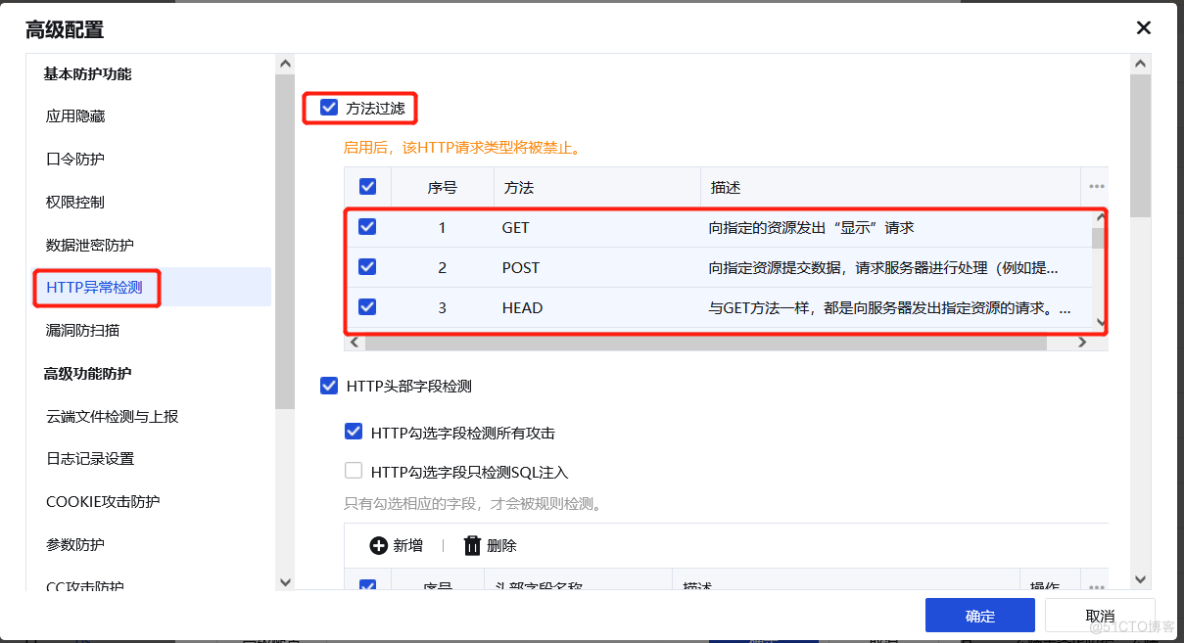
Task: Toggle the select-all checkbox in method table header
Action: coord(367,186)
